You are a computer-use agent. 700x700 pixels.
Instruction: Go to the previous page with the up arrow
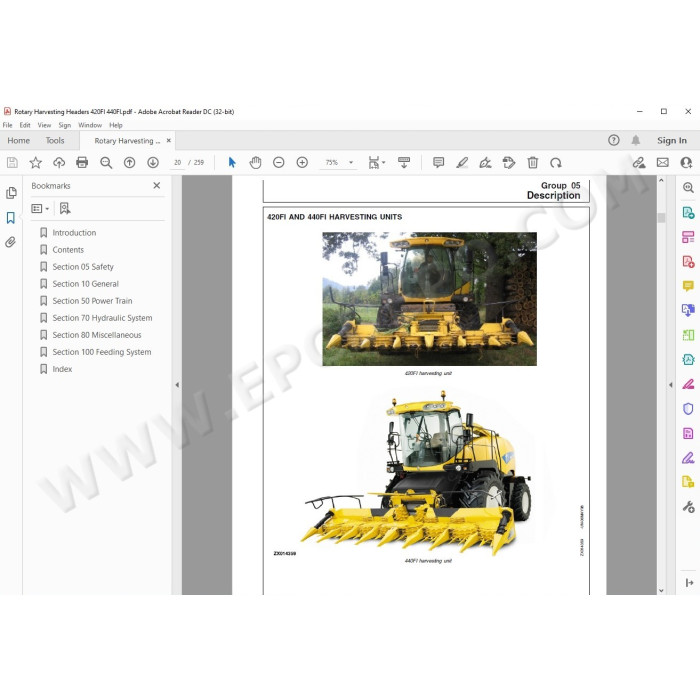[x=129, y=162]
